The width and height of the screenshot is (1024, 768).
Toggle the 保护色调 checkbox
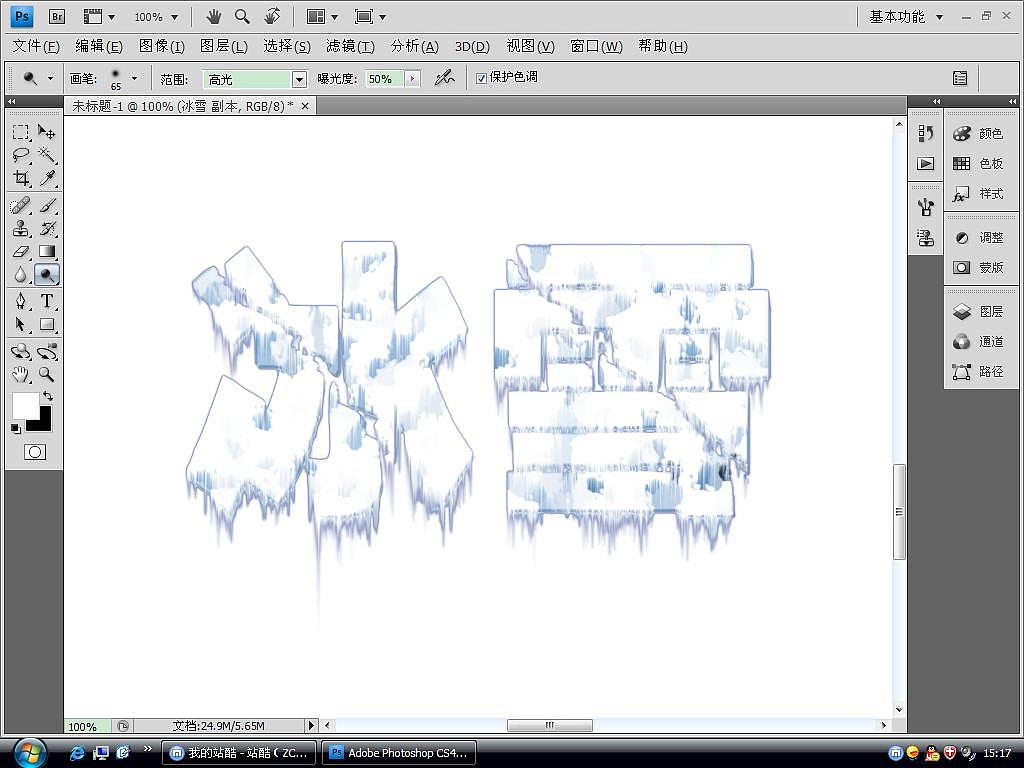[481, 78]
